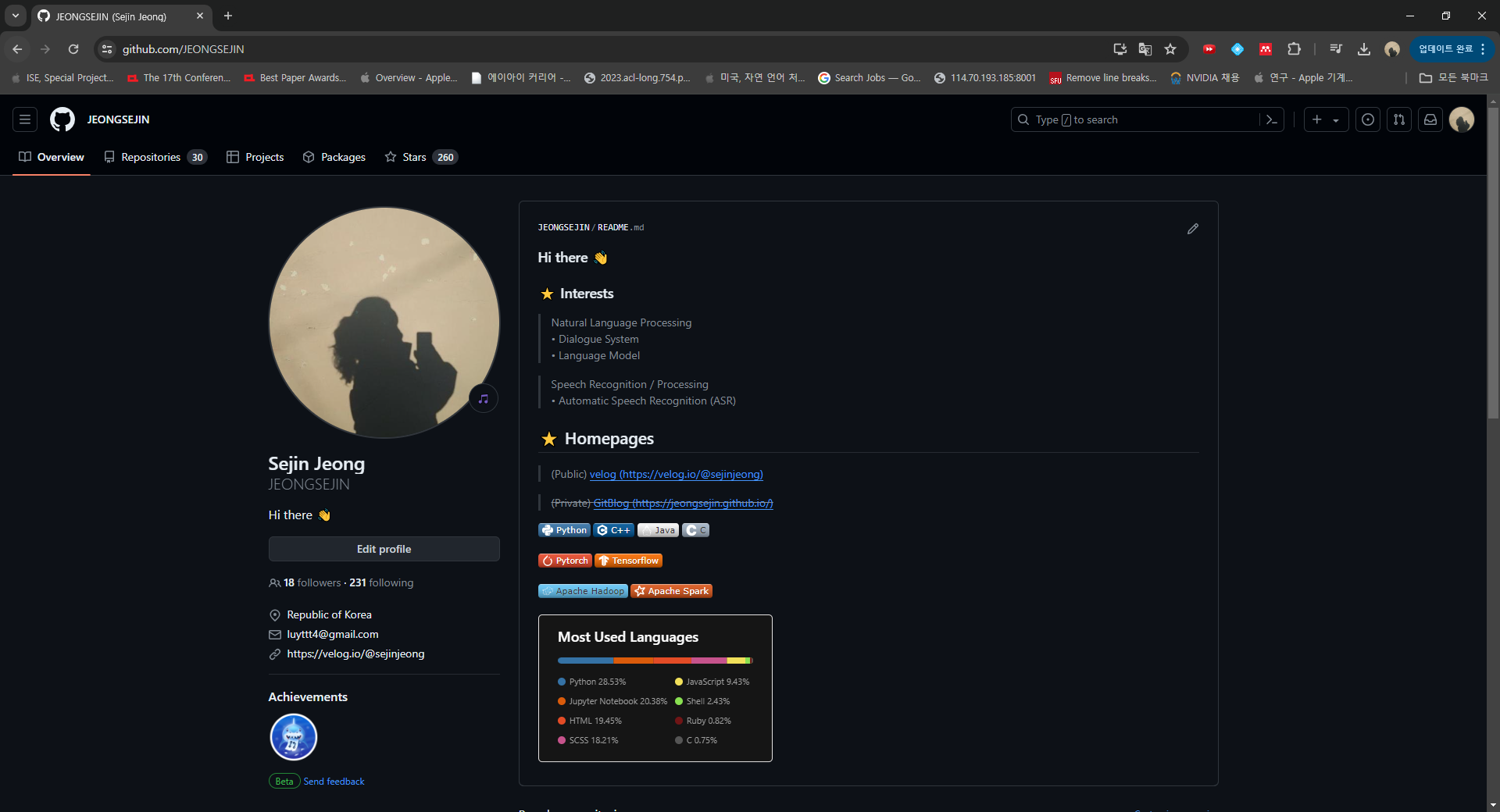This screenshot has height=812, width=1500.
Task: Expand the create new dropdown arrow
Action: (1336, 120)
